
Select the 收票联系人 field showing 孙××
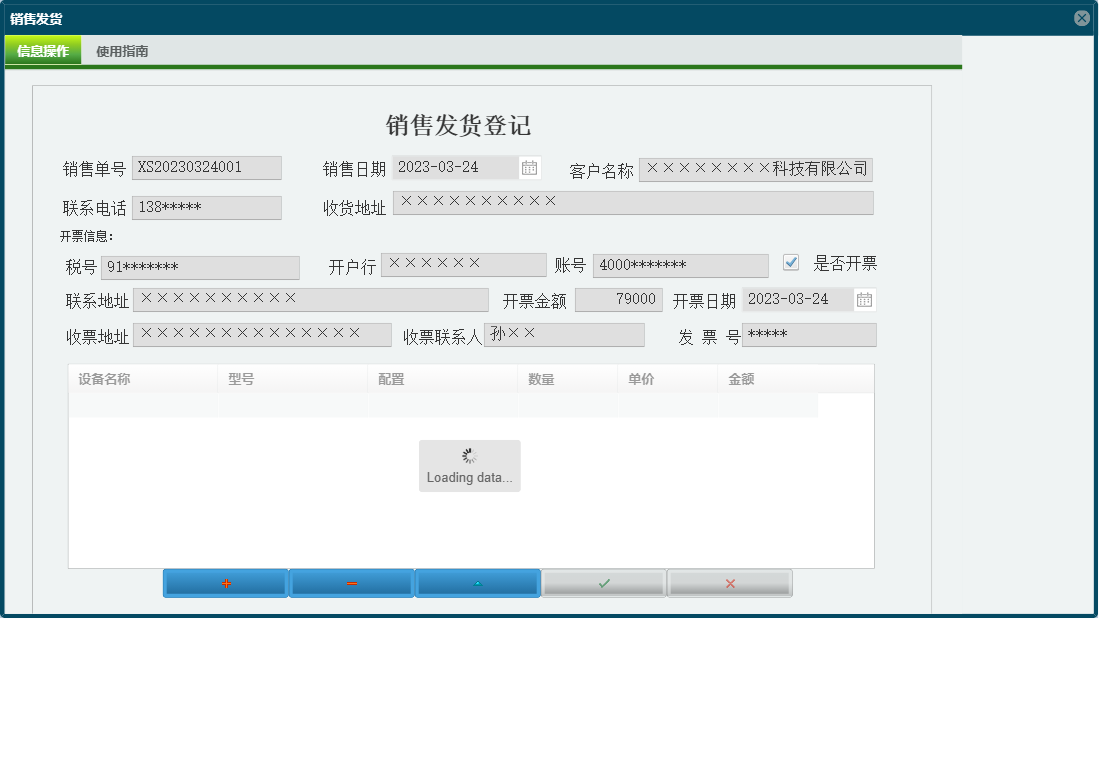coord(564,333)
